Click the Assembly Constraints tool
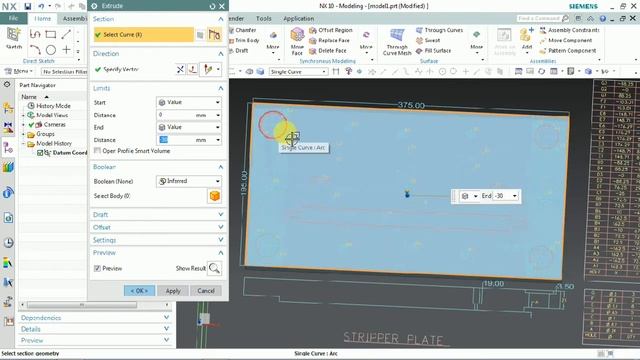The width and height of the screenshot is (640, 360). coord(569,30)
